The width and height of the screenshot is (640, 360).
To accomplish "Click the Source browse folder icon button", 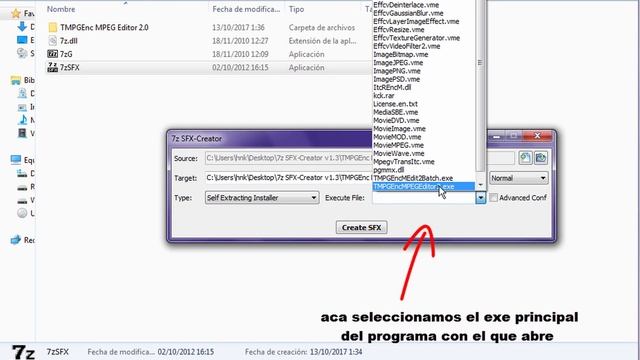I will coord(541,158).
